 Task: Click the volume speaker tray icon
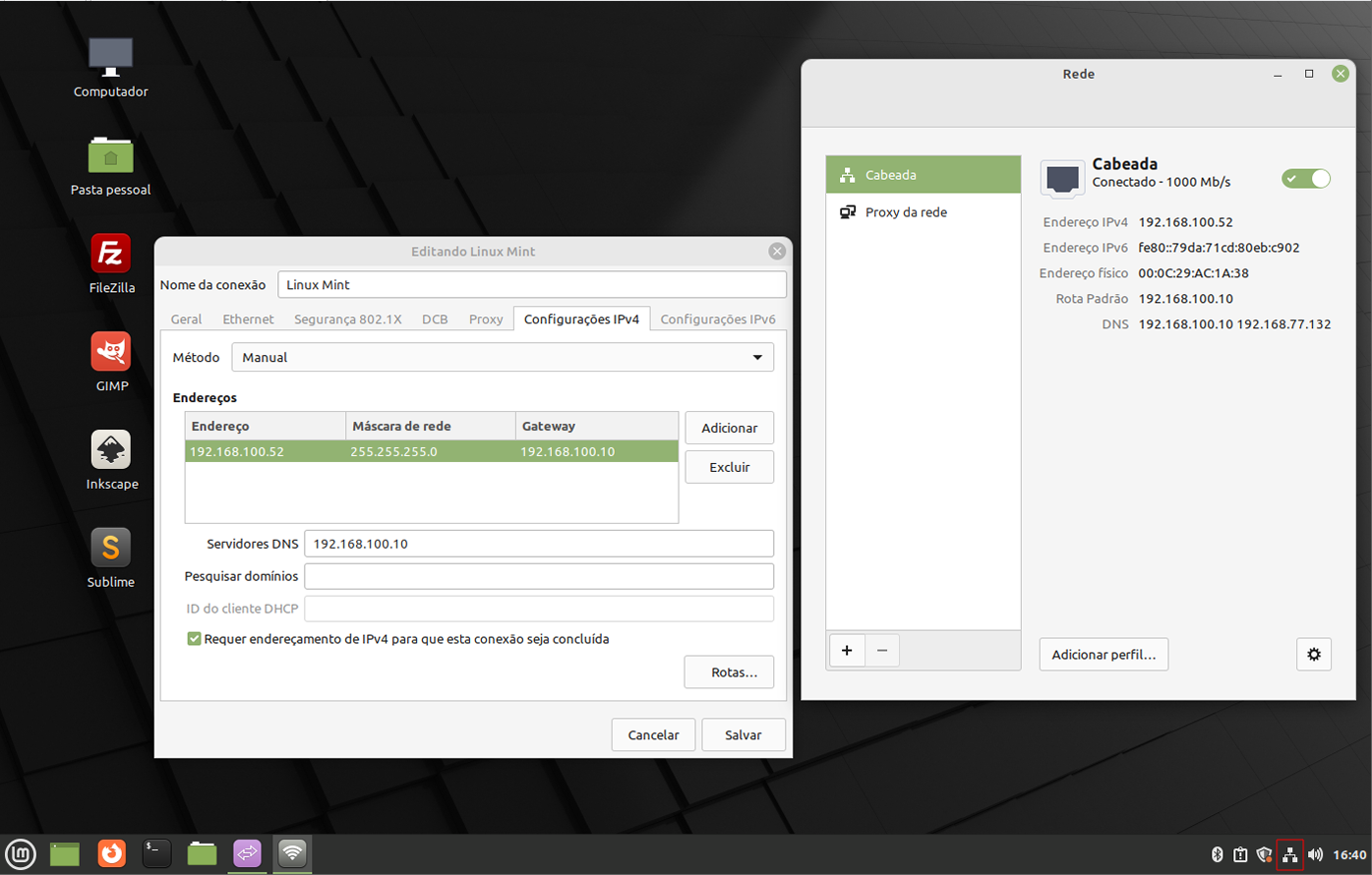1315,854
